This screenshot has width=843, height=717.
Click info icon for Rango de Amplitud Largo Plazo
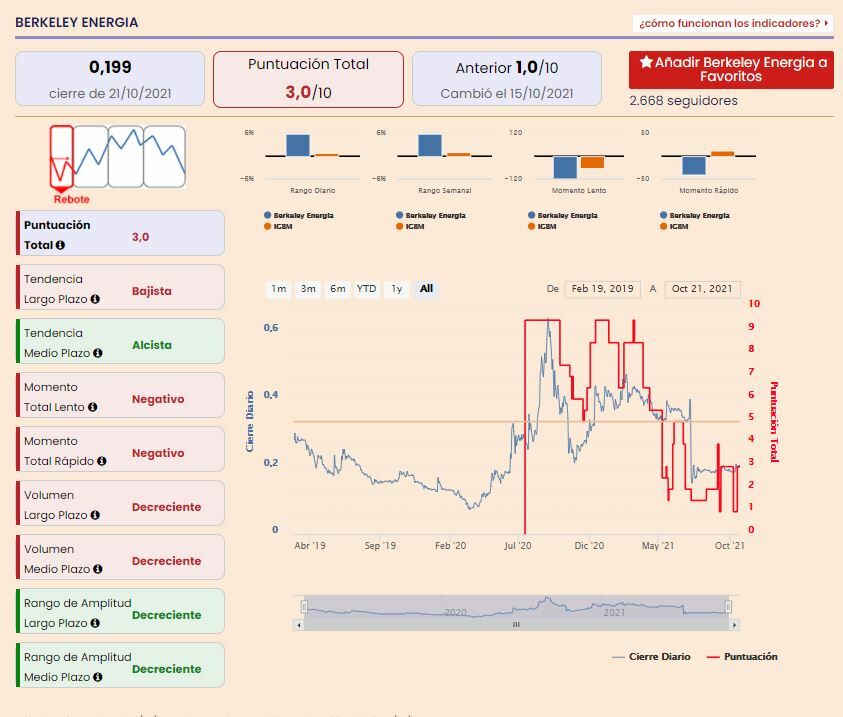[x=95, y=623]
